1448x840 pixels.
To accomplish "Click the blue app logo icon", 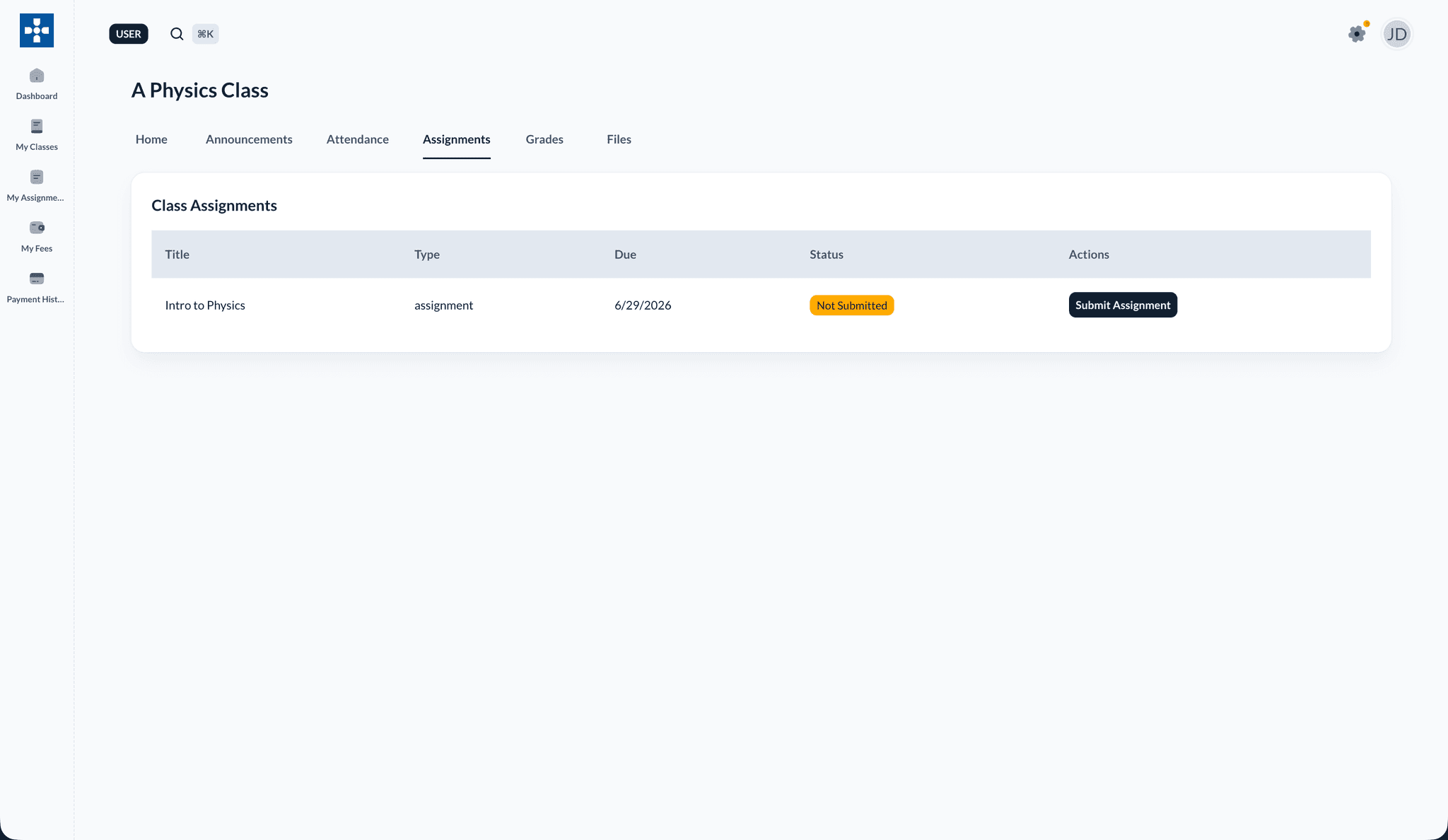I will coord(37,30).
